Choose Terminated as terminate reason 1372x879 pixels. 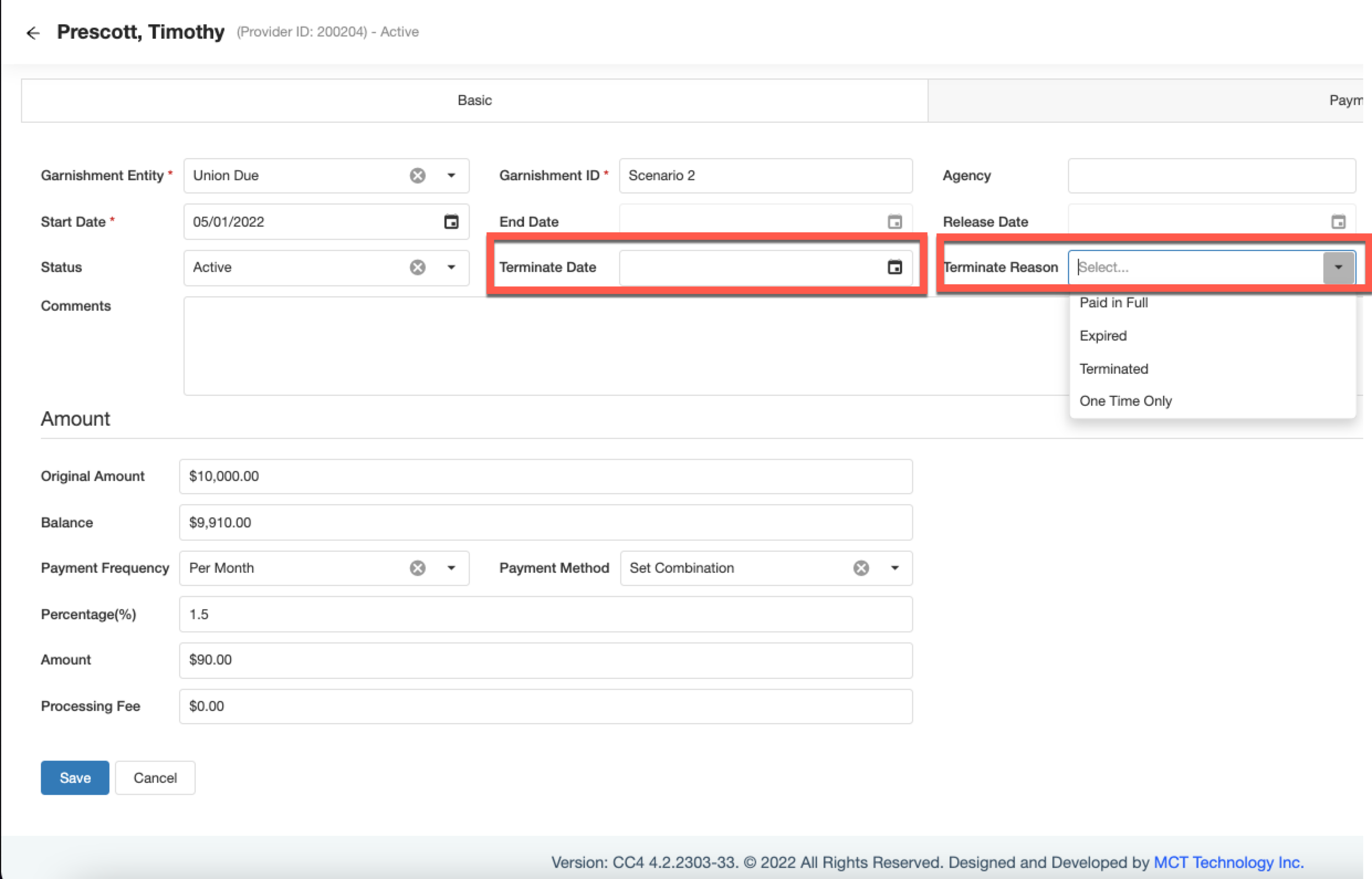(x=1212, y=369)
